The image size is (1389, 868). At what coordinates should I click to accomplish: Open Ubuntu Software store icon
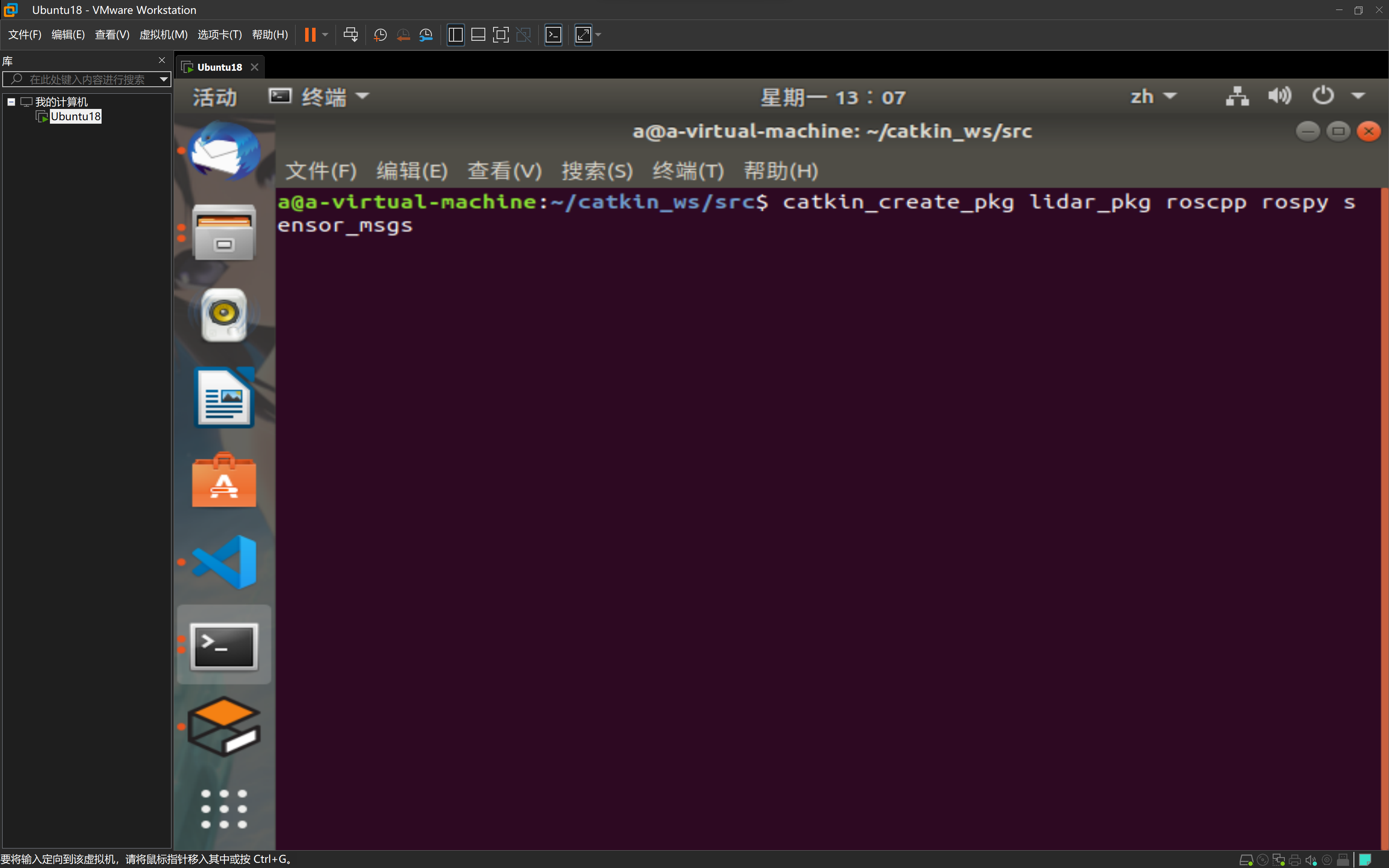(x=224, y=480)
